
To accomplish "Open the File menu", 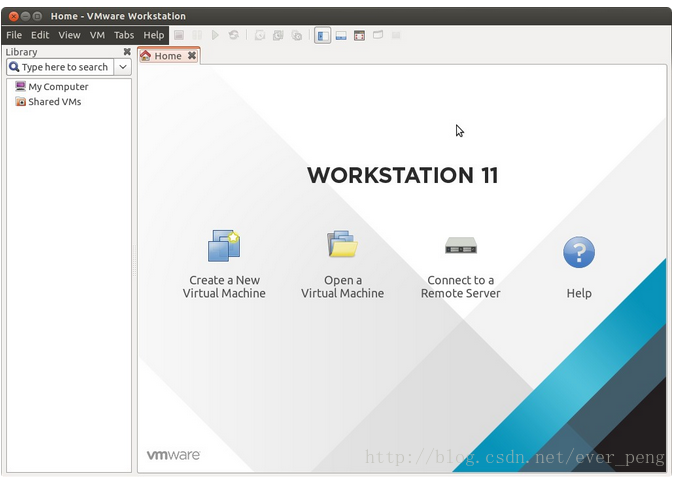I will pyautogui.click(x=14, y=35).
